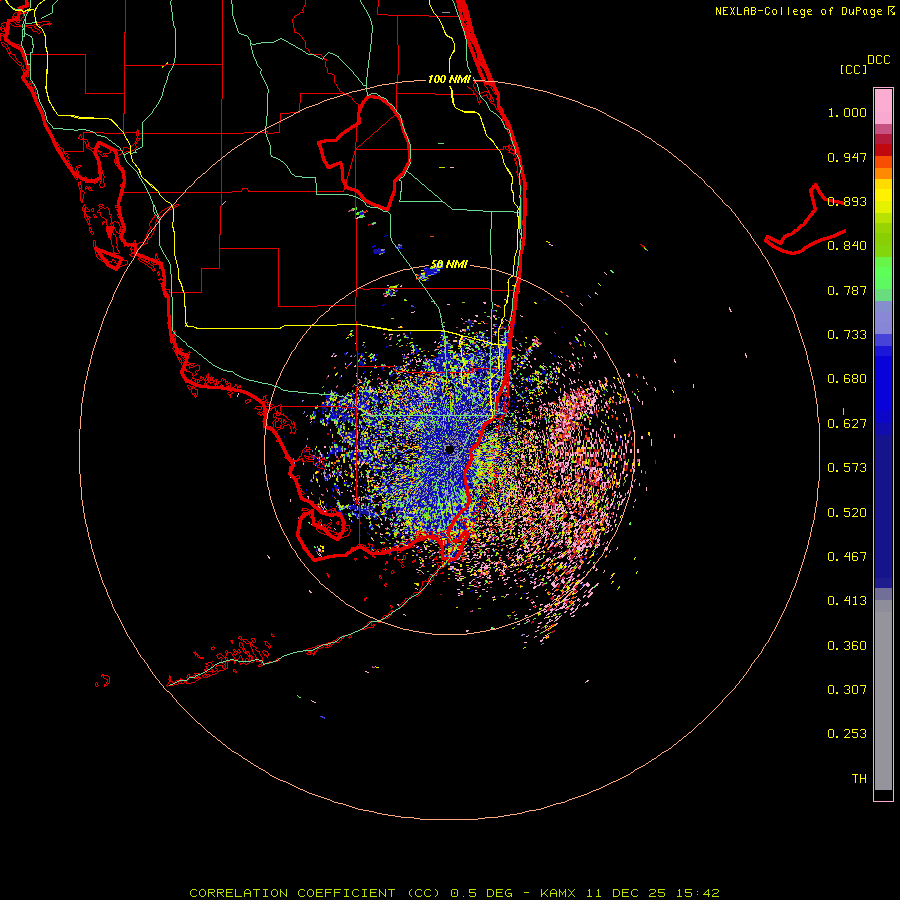Click the 100 NMI range ring label
Viewport: 900px width, 900px height.
click(449, 79)
